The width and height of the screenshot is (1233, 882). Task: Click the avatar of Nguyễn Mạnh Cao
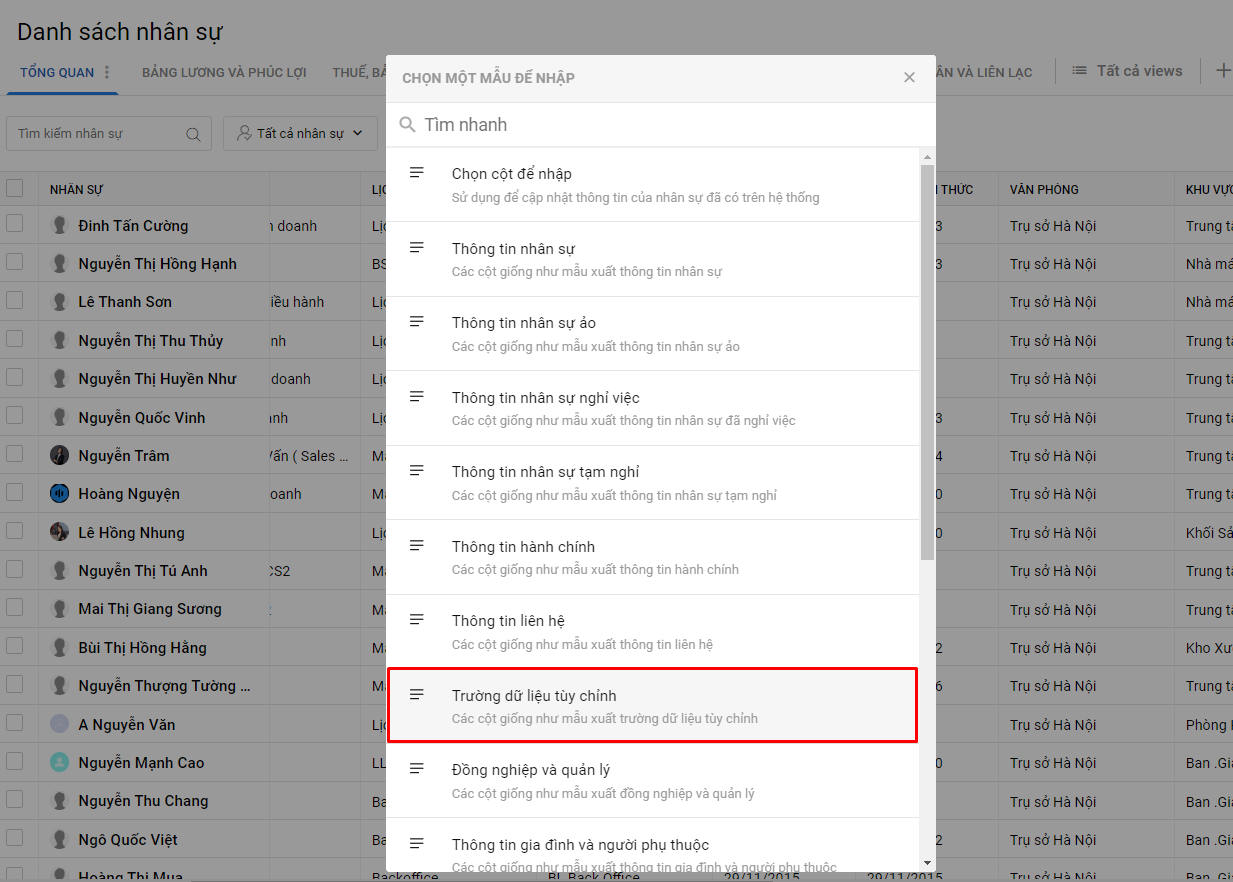(x=60, y=762)
